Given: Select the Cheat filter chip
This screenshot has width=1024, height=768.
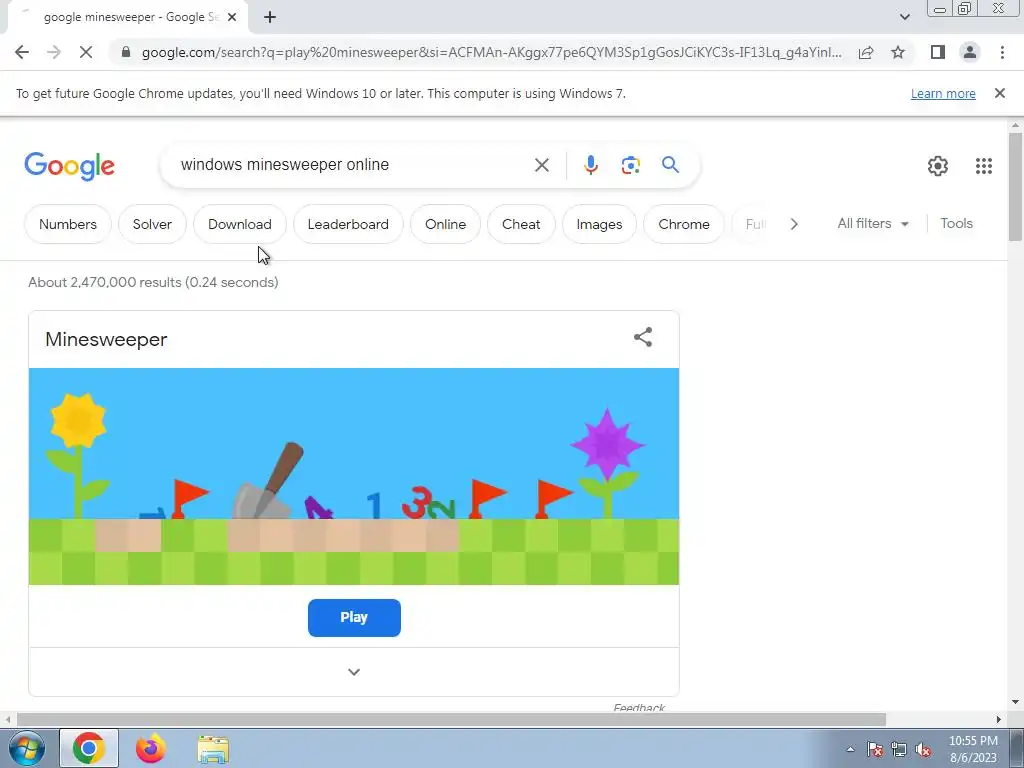Looking at the screenshot, I should coord(521,224).
